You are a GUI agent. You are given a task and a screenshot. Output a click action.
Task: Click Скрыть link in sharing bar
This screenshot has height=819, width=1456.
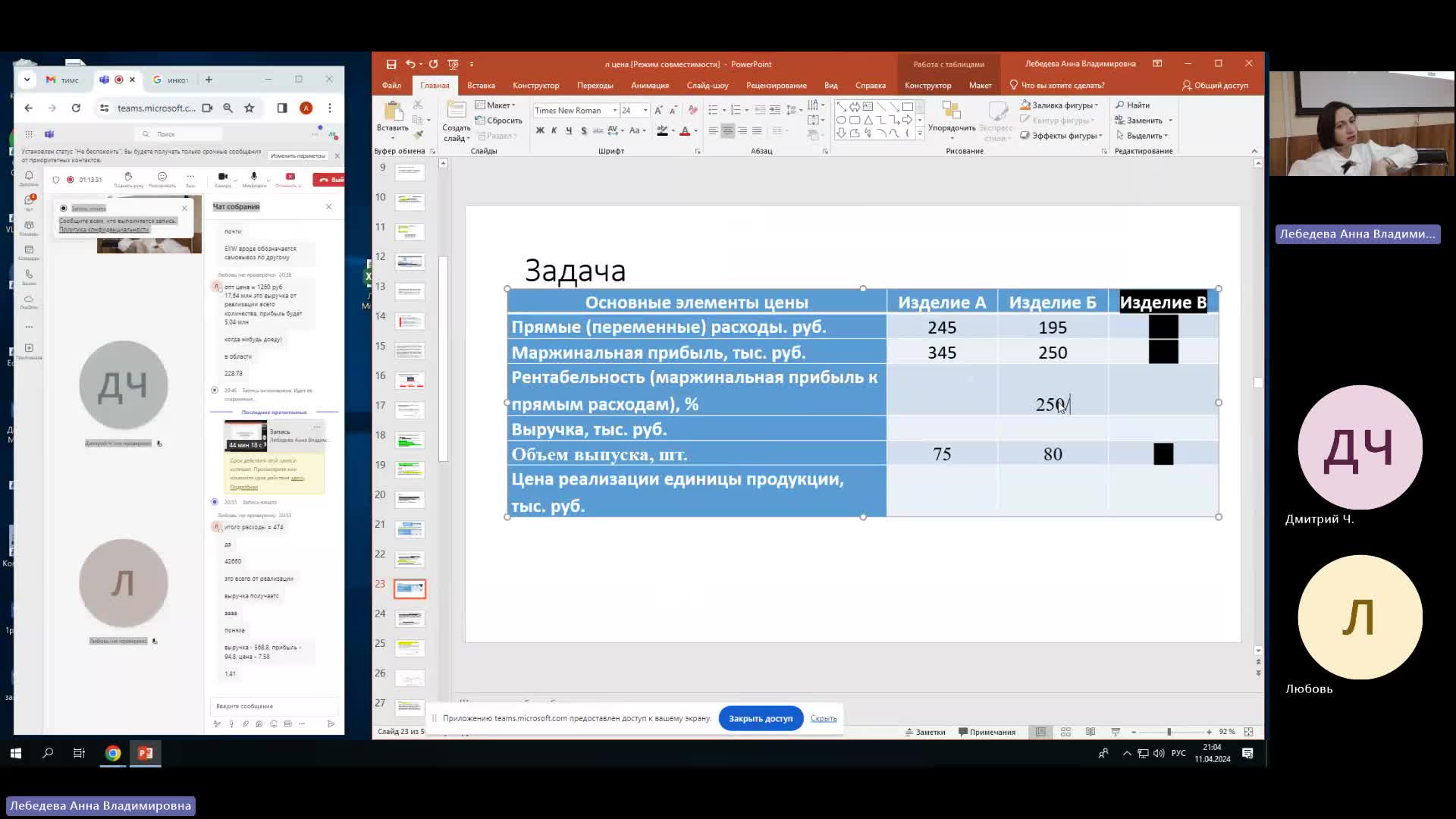click(824, 718)
